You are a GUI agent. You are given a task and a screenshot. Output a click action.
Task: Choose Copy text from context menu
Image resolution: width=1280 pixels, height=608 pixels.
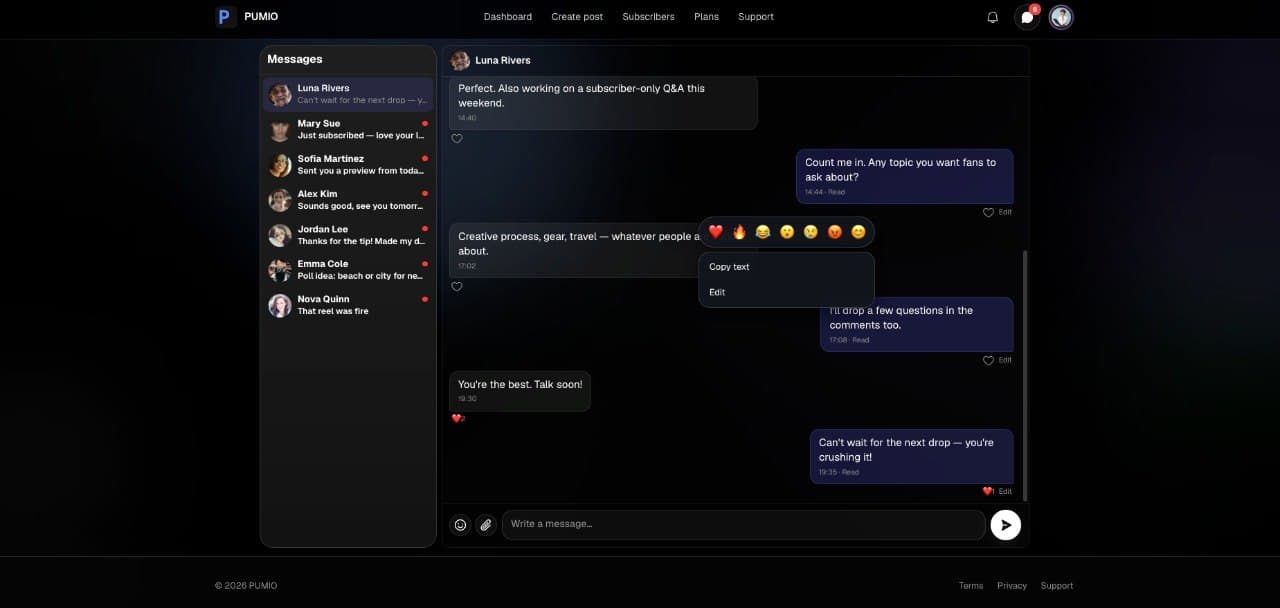tap(786, 267)
